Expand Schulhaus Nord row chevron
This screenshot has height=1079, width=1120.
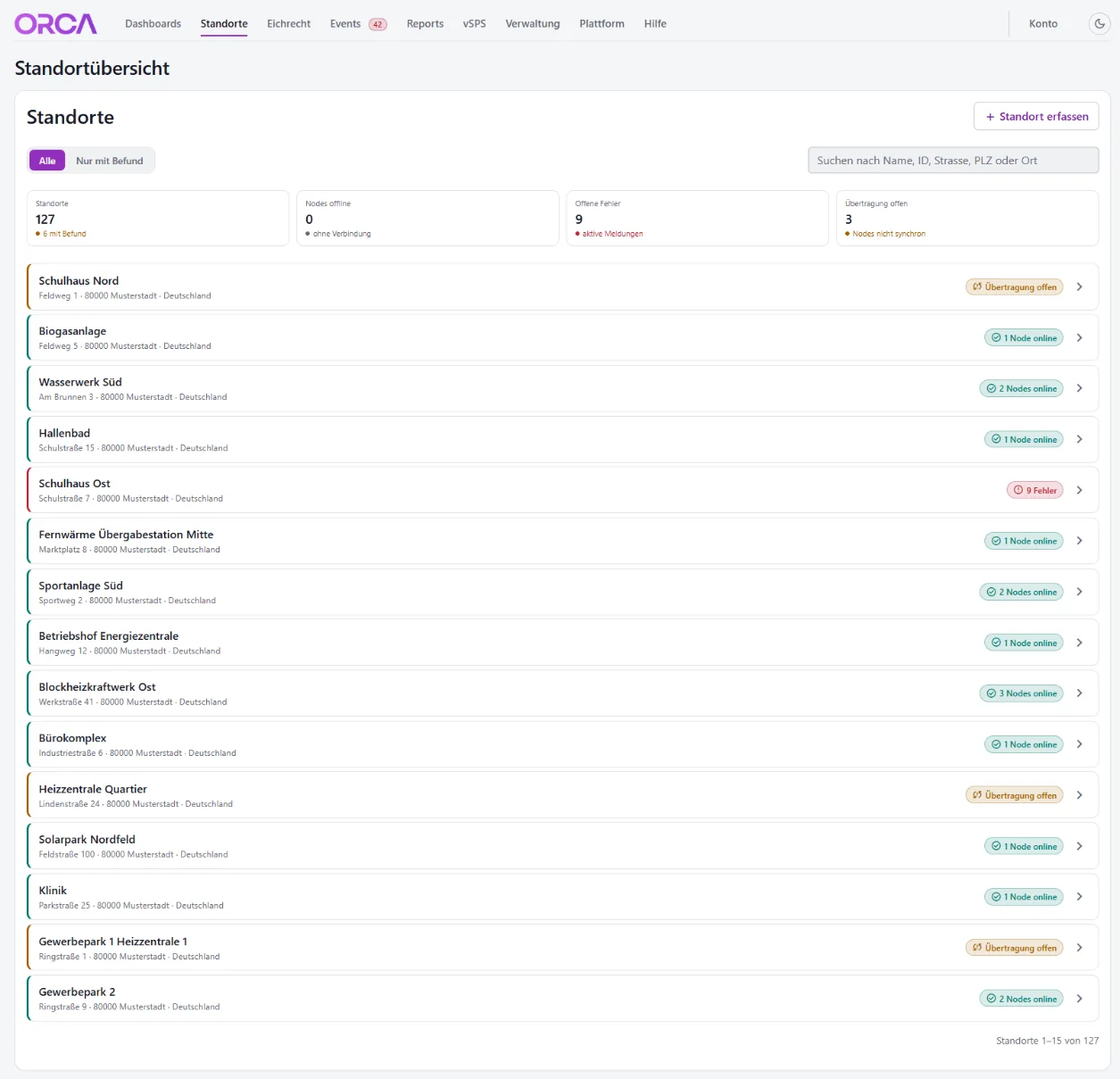tap(1080, 287)
